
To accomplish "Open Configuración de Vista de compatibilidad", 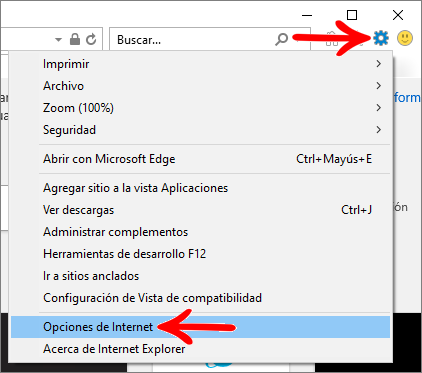I will pos(200,298).
